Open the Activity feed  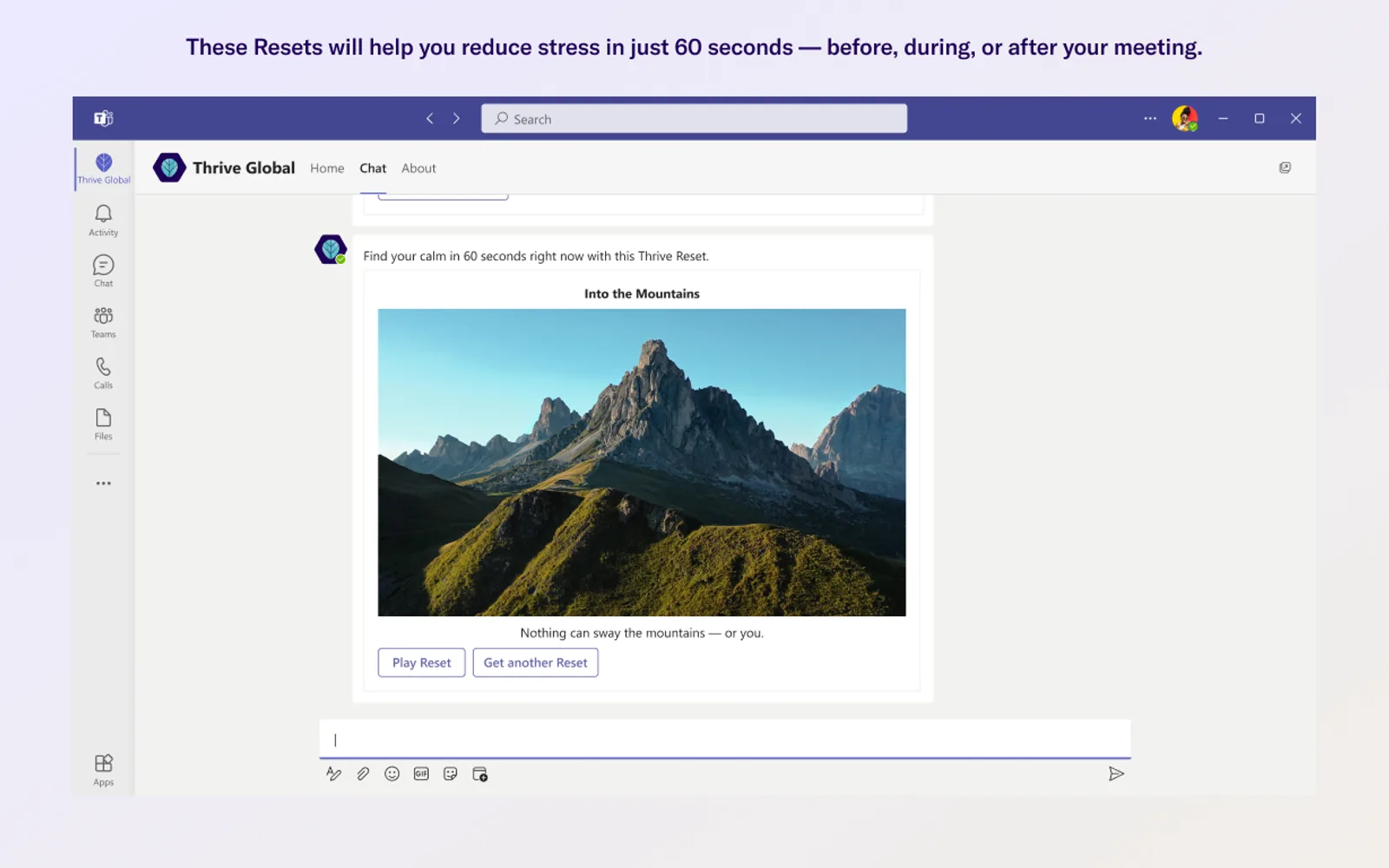[x=103, y=220]
